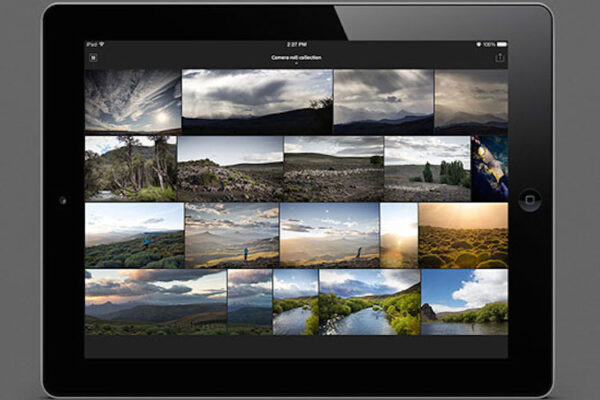Select the golden shrub field photo in third row

click(x=463, y=235)
